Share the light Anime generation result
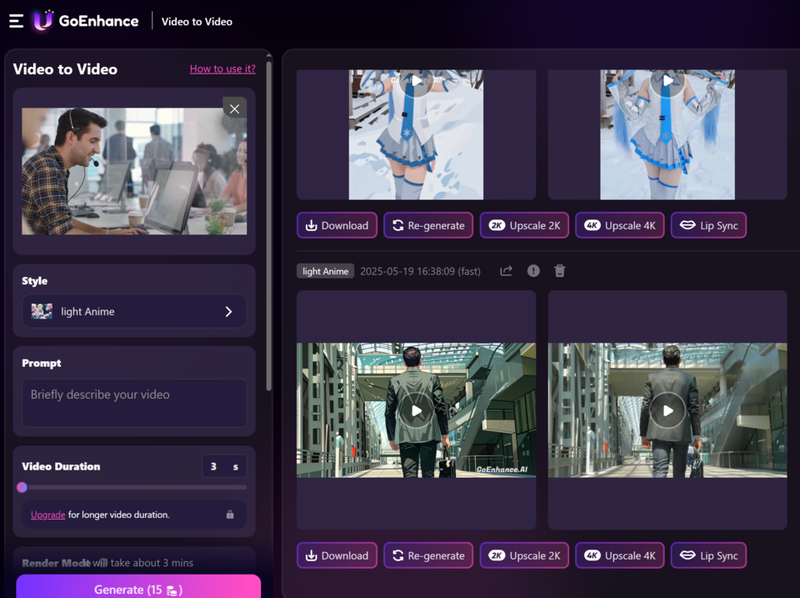This screenshot has width=800, height=598. [506, 271]
